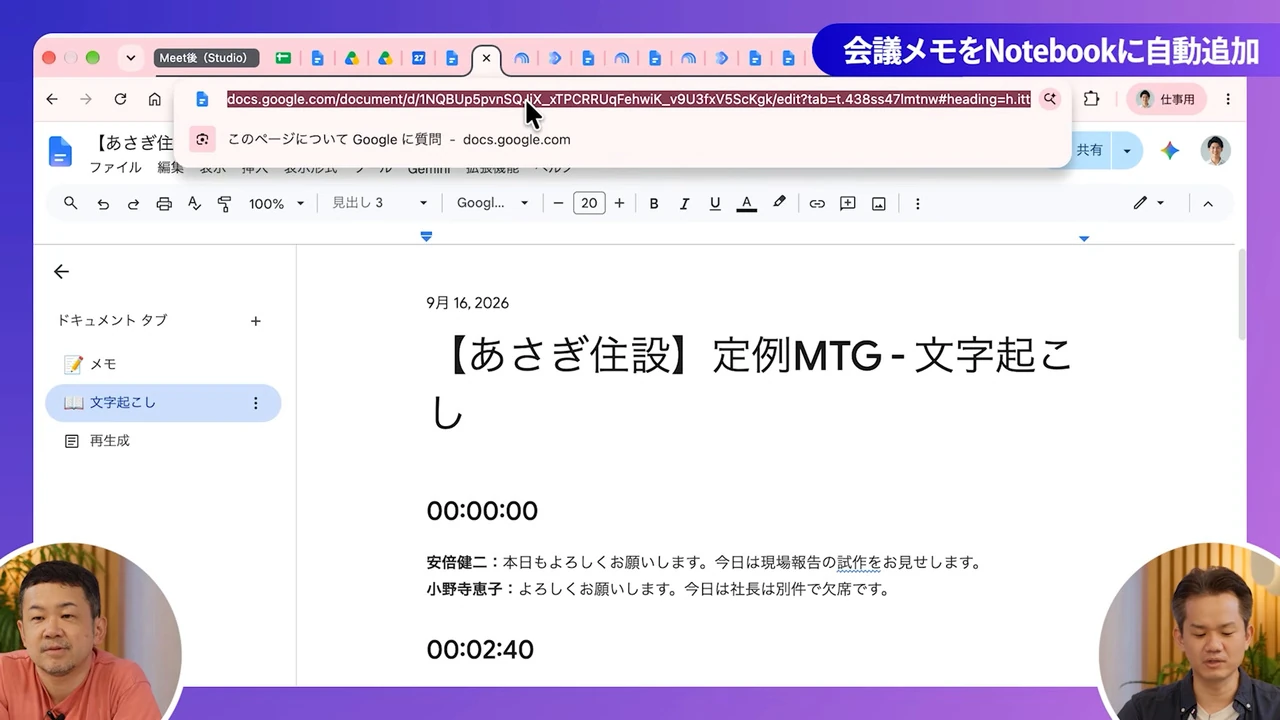Close the document tabs sidebar with back arrow
The width and height of the screenshot is (1280, 720).
pos(61,272)
